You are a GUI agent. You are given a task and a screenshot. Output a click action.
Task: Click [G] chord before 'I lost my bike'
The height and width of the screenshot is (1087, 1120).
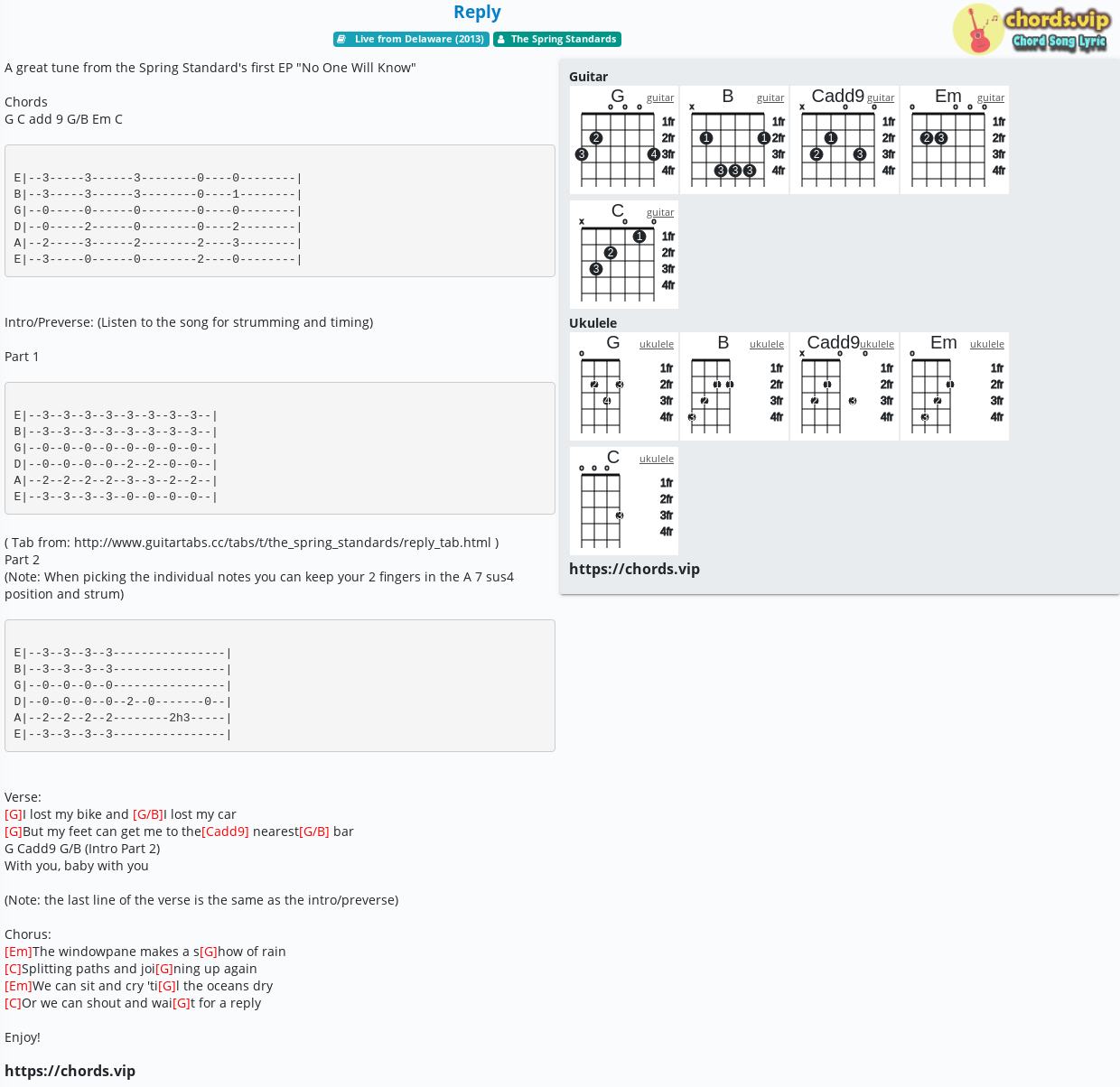(14, 814)
